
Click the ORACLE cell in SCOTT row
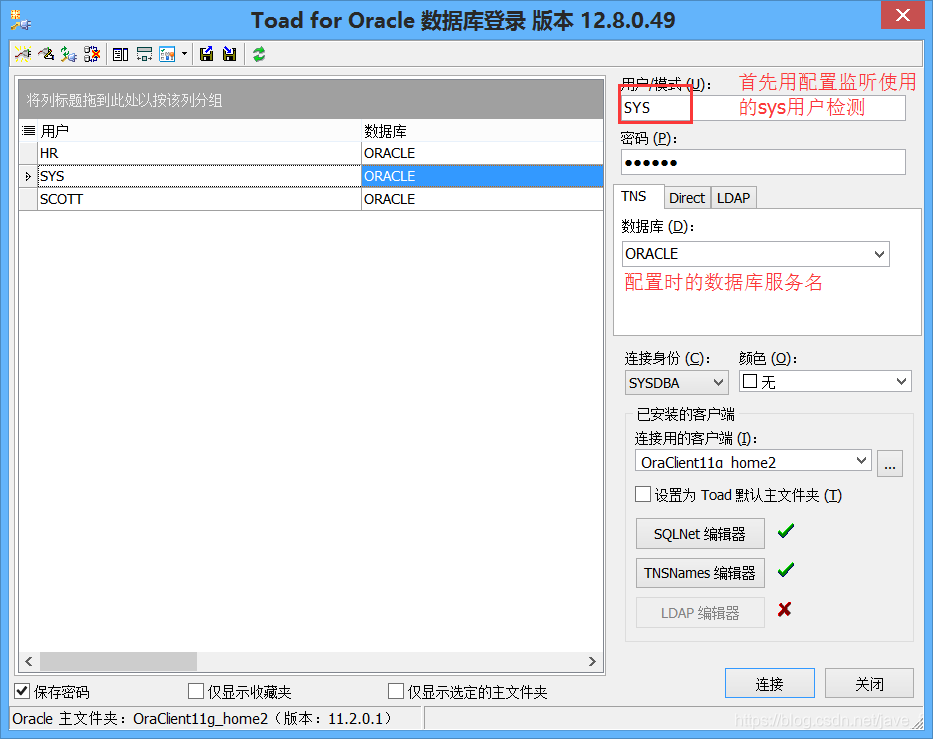click(x=482, y=199)
